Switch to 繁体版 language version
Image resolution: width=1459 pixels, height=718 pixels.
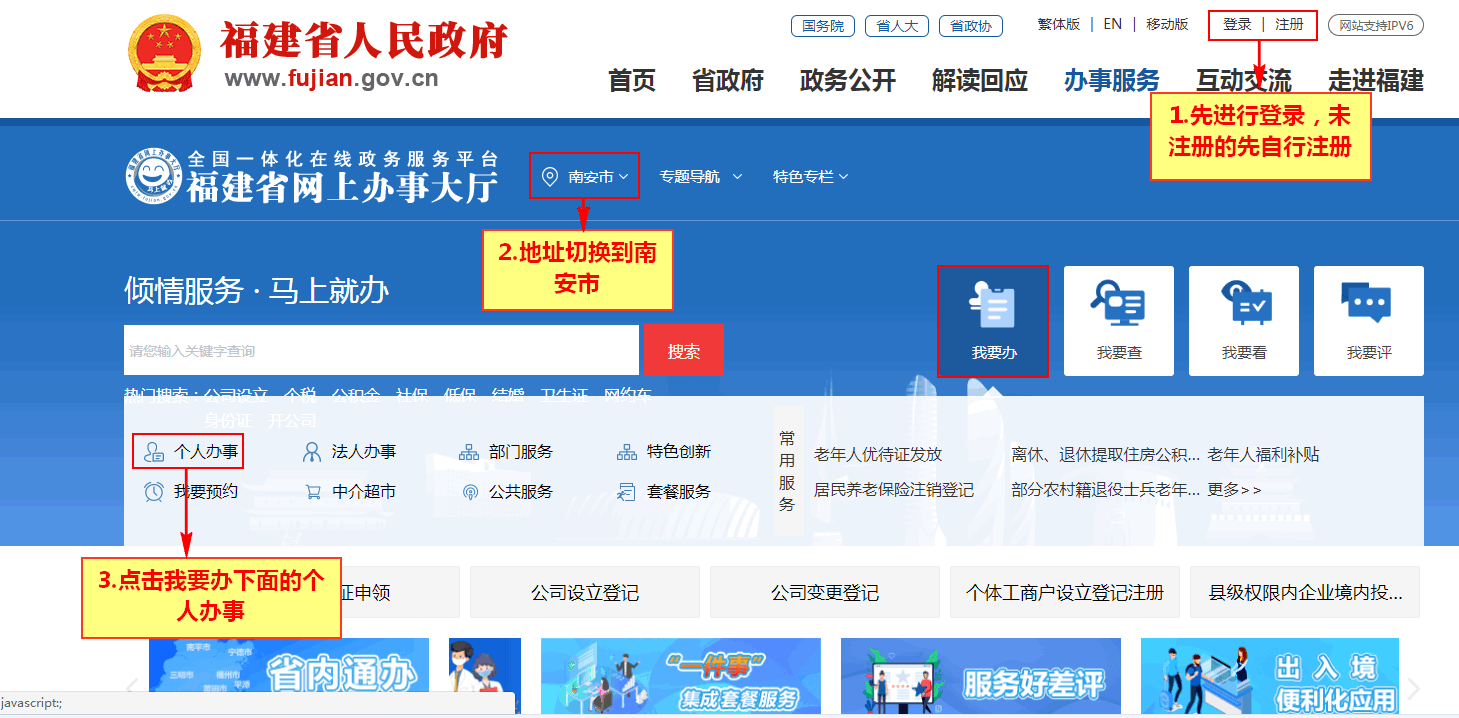1059,25
